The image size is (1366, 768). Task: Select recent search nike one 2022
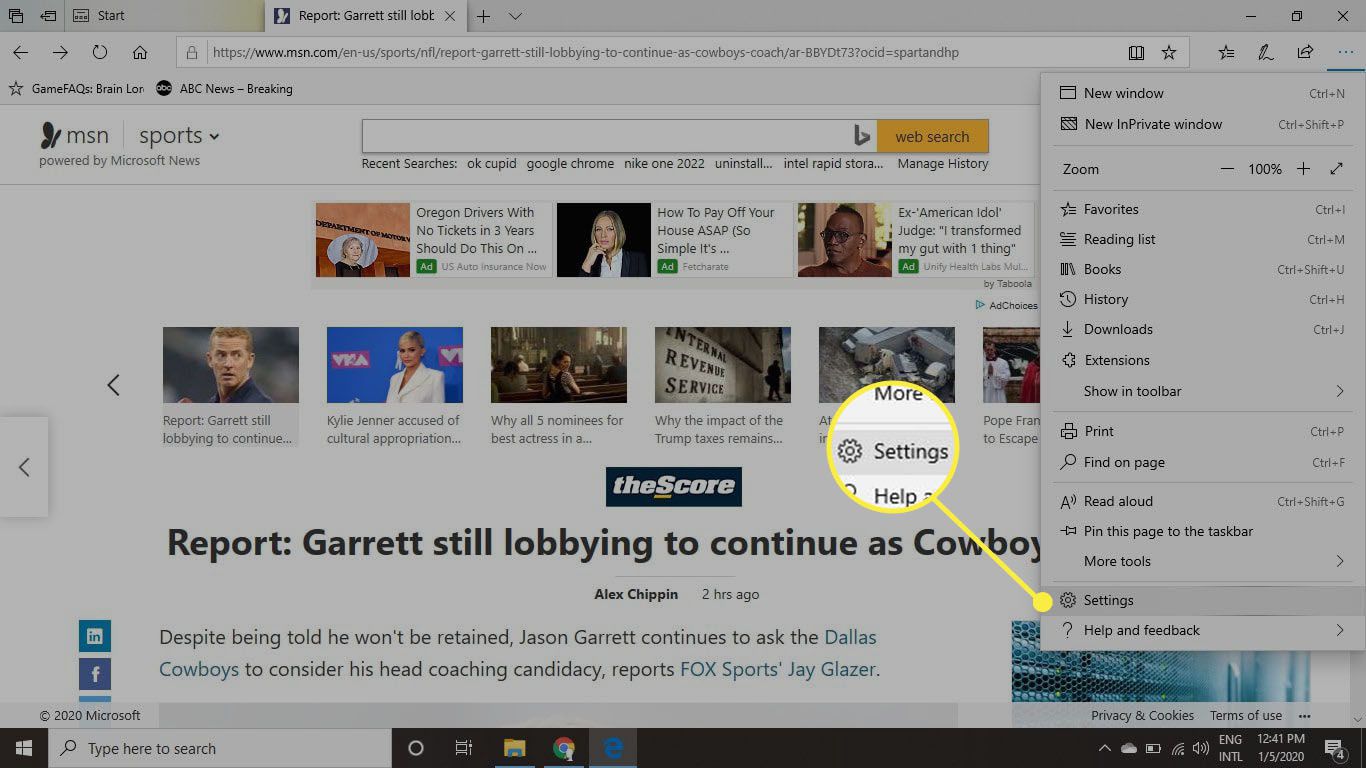click(664, 164)
